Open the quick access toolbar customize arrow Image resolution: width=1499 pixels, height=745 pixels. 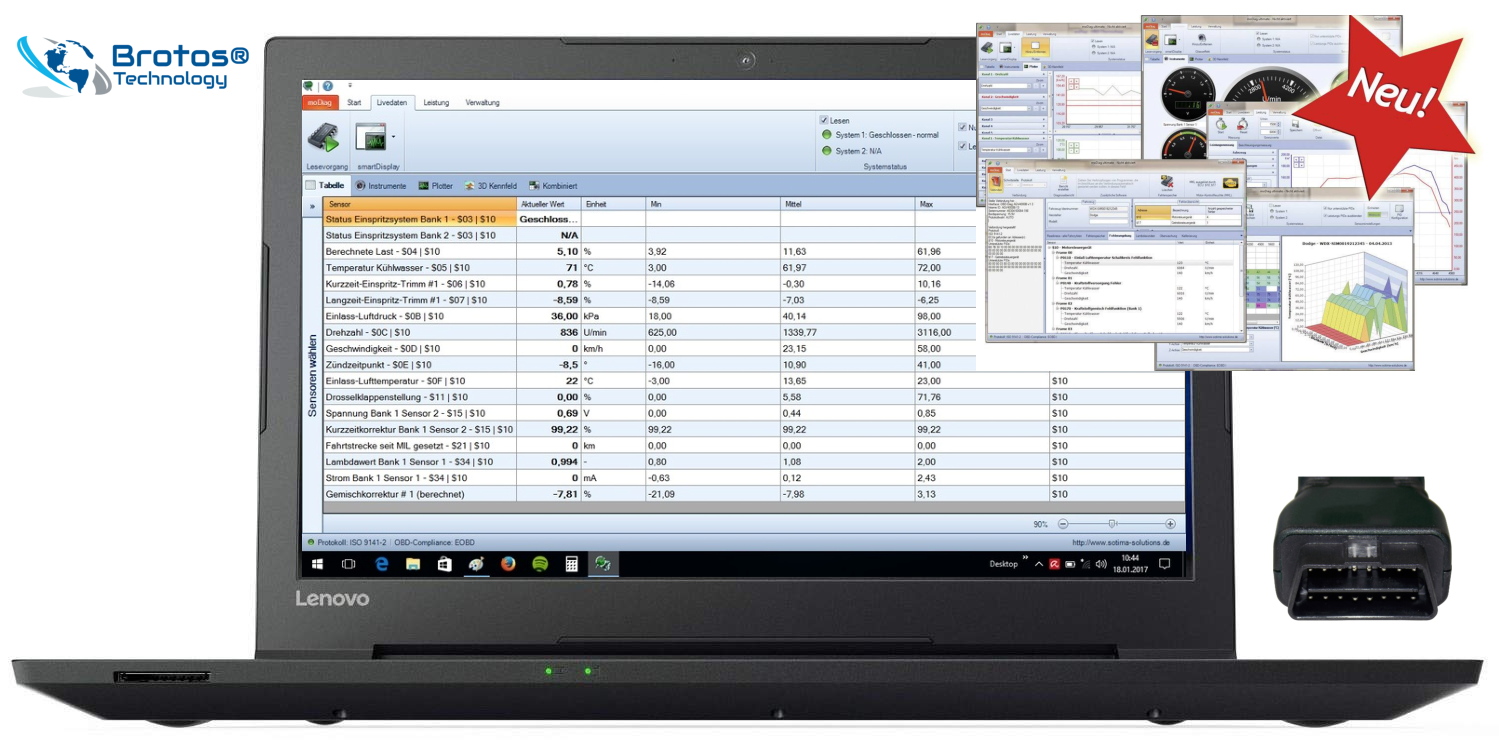[349, 86]
